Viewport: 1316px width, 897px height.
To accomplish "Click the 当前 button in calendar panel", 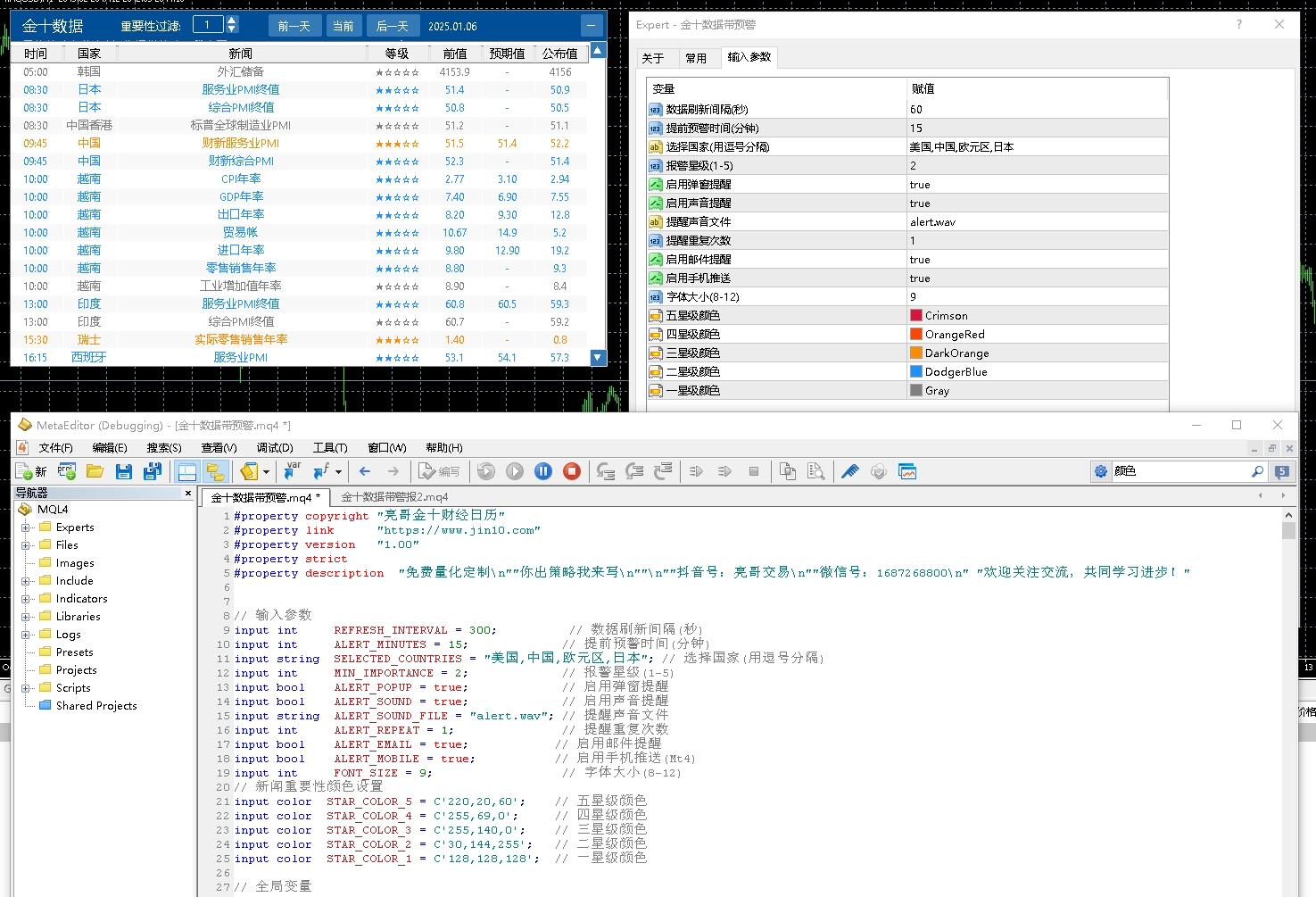I will click(343, 26).
